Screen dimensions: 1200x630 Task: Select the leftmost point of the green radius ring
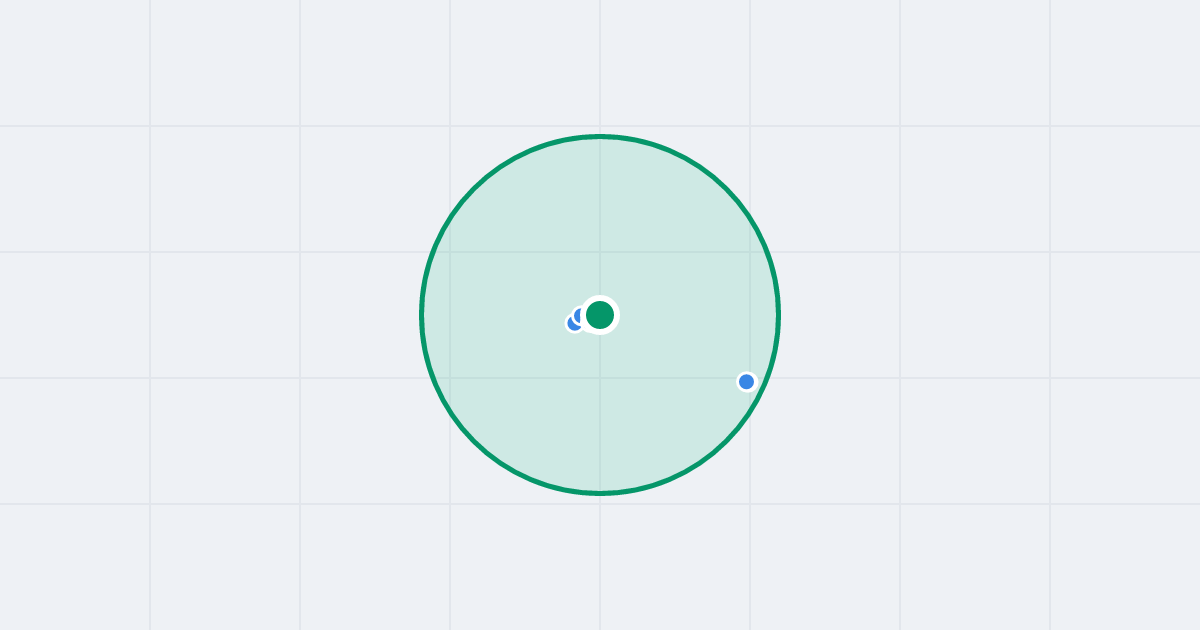click(421, 315)
